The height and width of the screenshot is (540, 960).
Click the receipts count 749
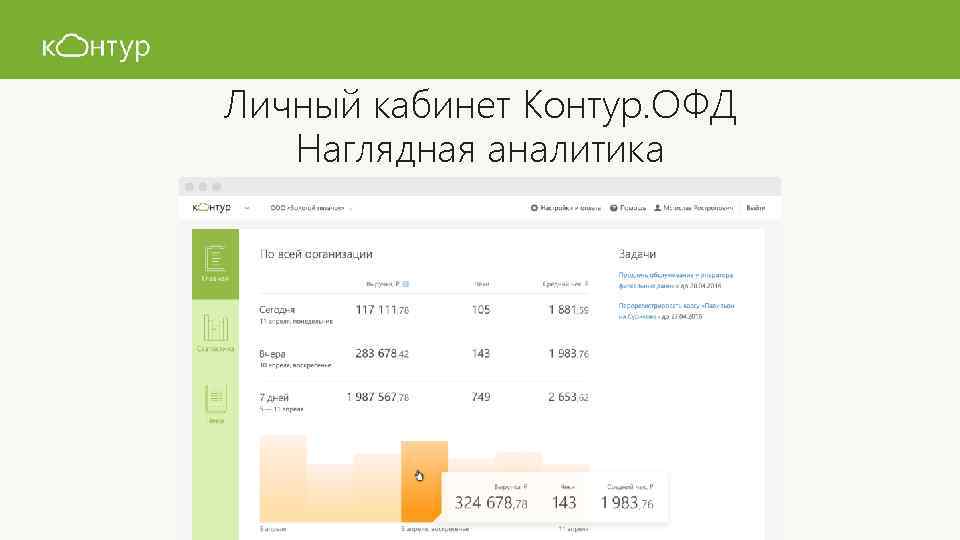(x=481, y=397)
